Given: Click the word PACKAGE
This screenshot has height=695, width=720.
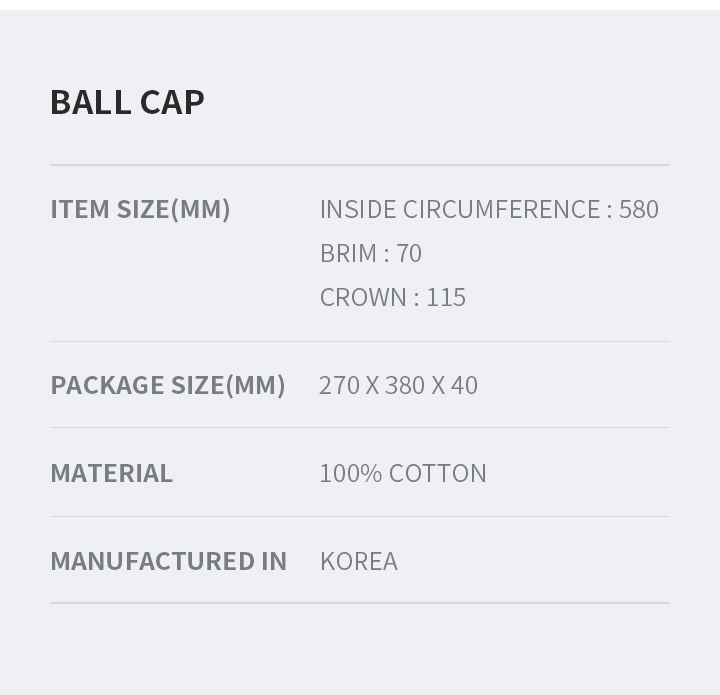Looking at the screenshot, I should [107, 385].
